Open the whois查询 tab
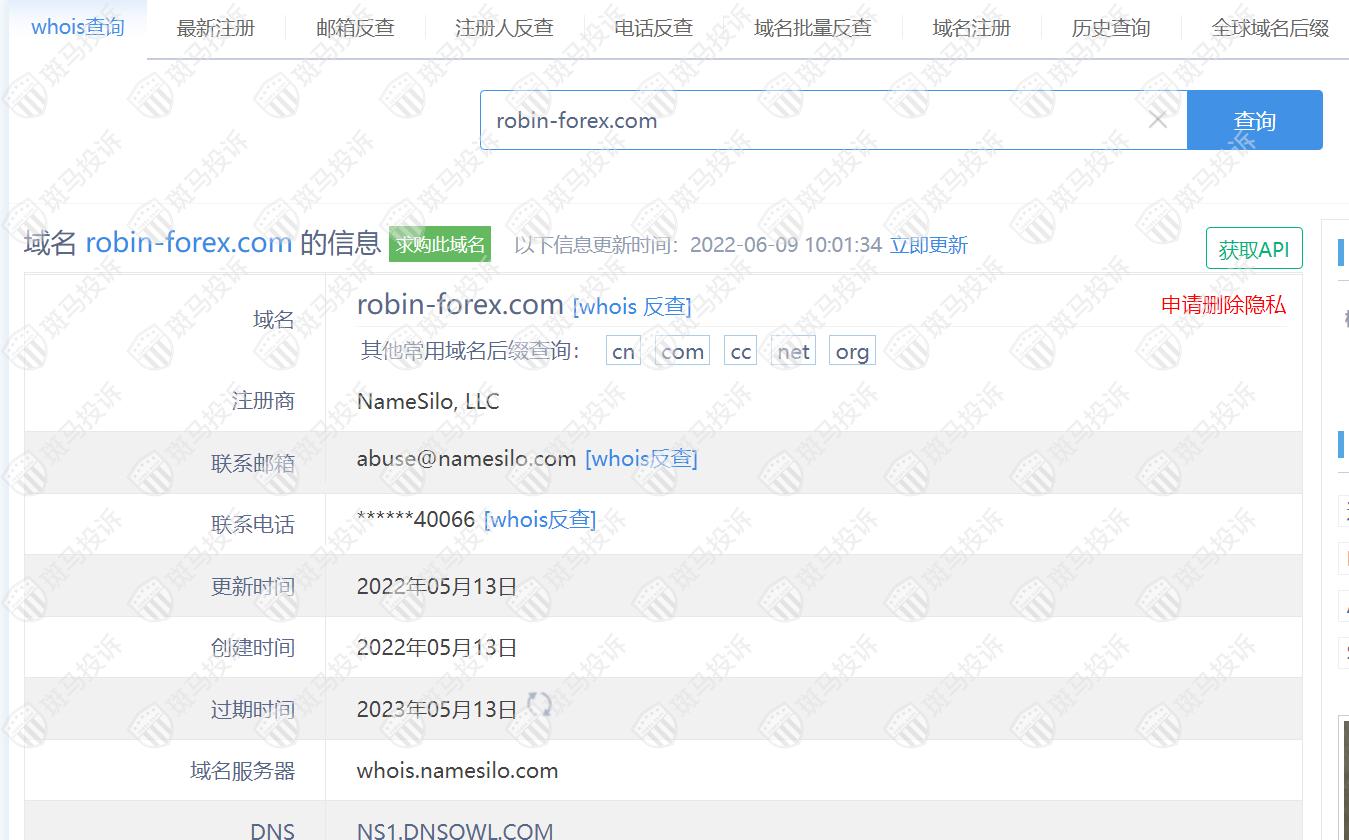The height and width of the screenshot is (840, 1349). click(78, 27)
